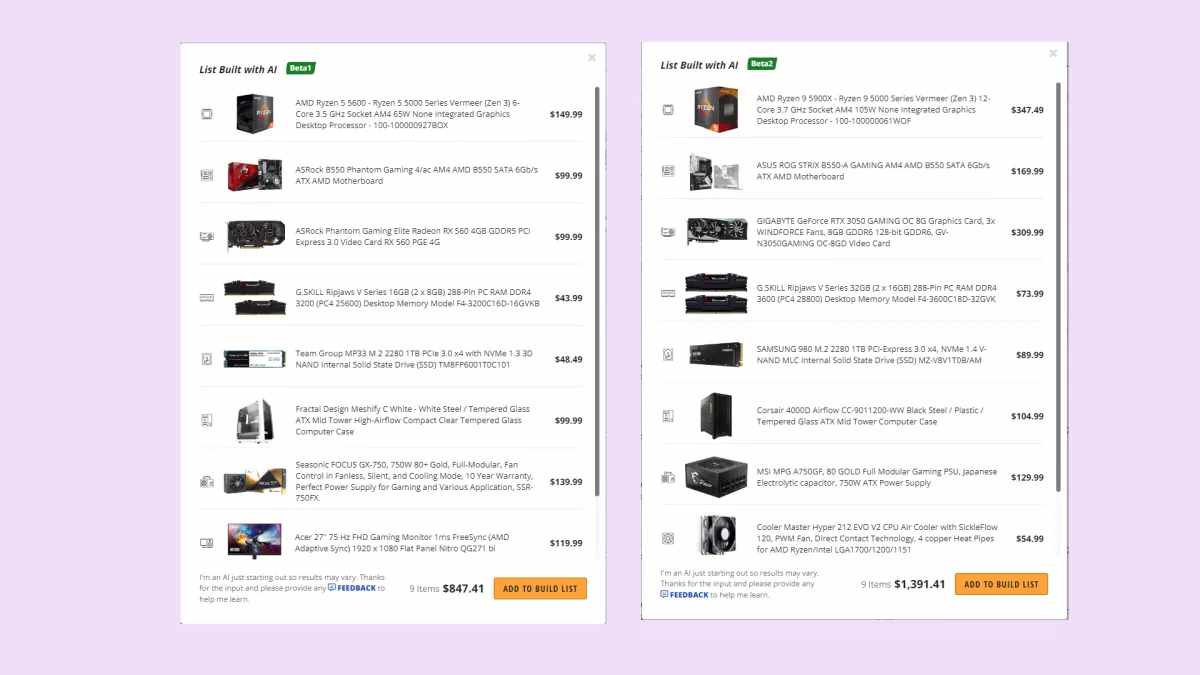Open Radeon RX 560 video card image

pyautogui.click(x=255, y=237)
